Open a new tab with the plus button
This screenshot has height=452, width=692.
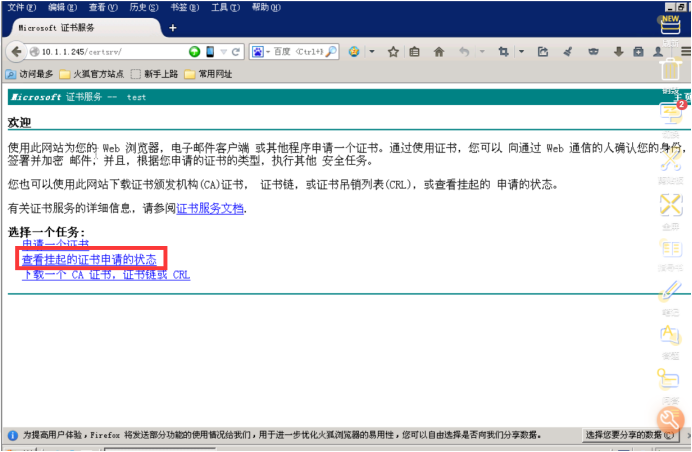173,28
